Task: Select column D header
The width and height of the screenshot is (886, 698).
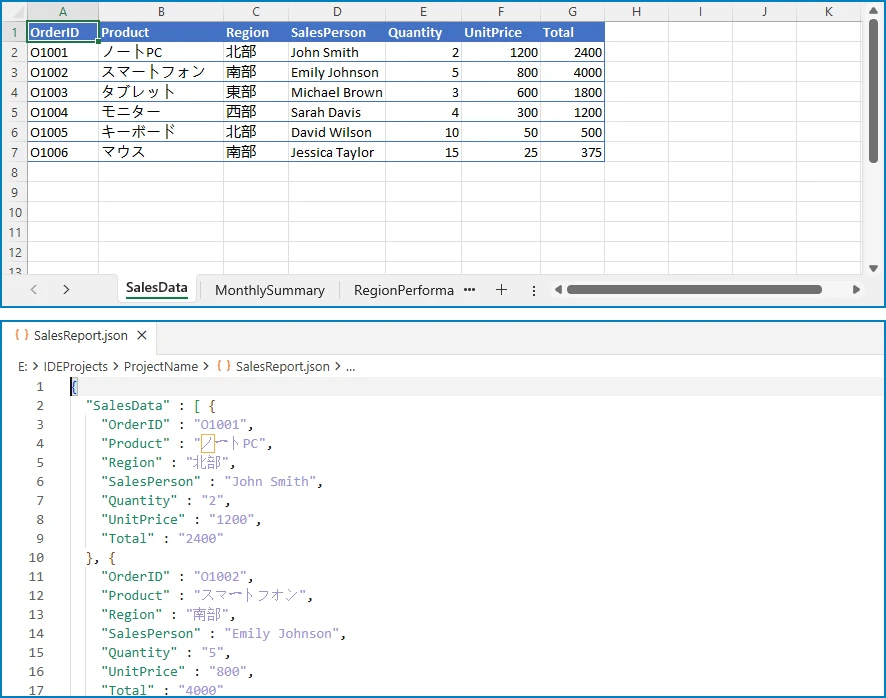Action: [x=337, y=11]
